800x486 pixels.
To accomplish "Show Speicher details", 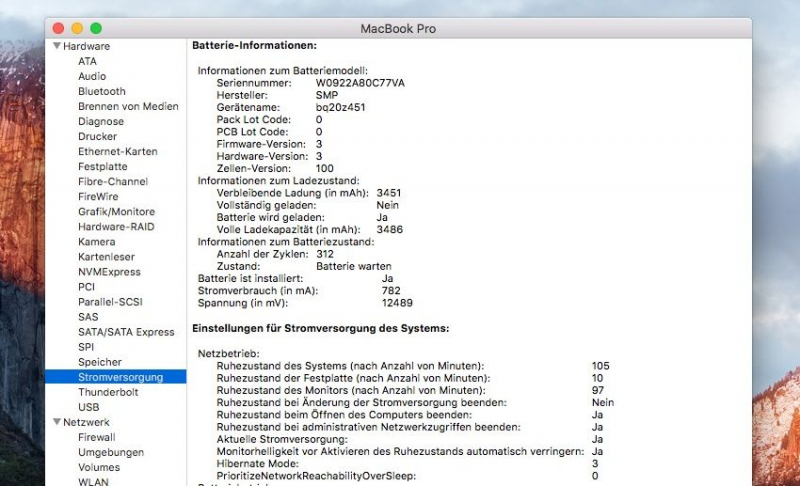I will point(100,362).
